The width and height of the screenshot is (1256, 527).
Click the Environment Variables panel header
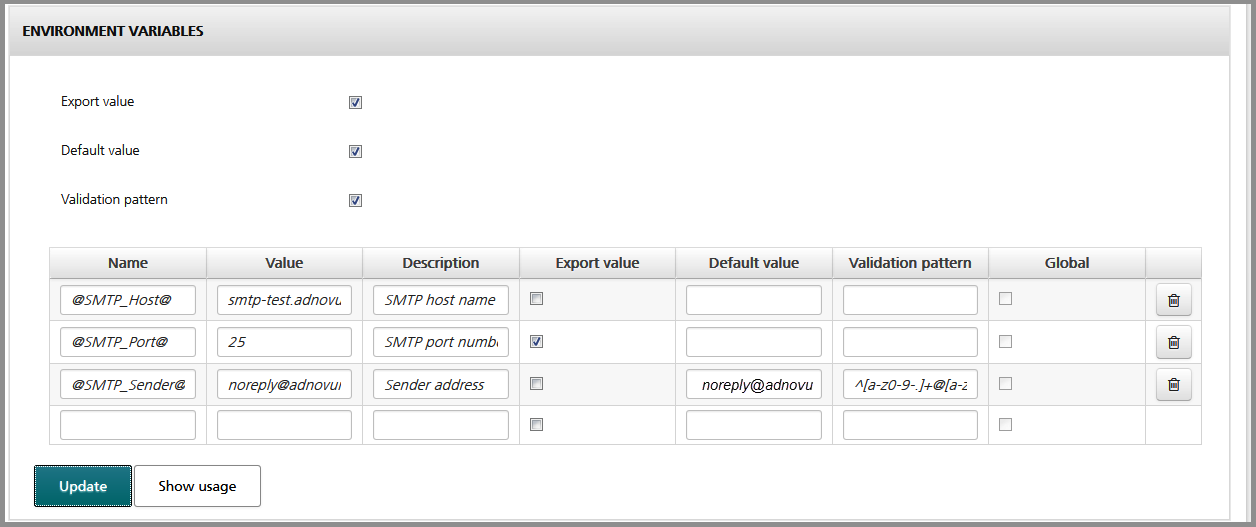click(619, 31)
